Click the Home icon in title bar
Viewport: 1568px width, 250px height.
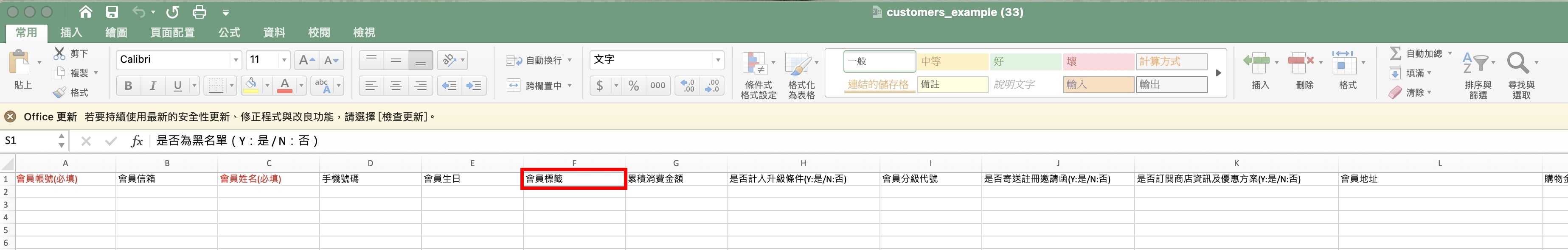click(86, 12)
